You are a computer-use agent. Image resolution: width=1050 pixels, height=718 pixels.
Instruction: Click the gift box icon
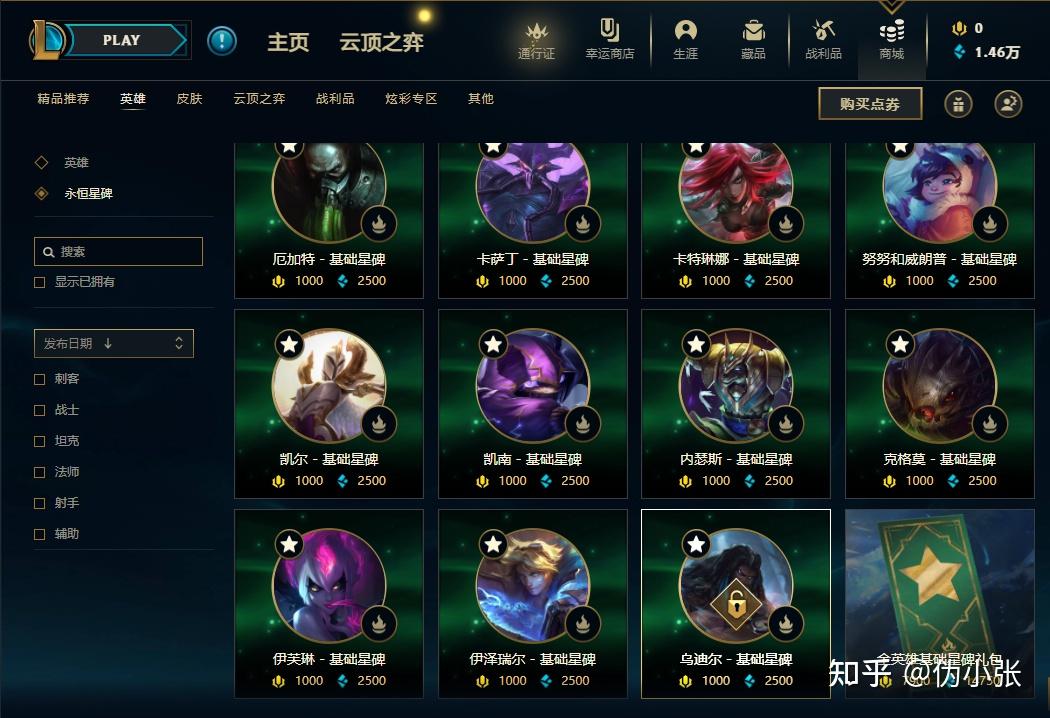[x=958, y=104]
